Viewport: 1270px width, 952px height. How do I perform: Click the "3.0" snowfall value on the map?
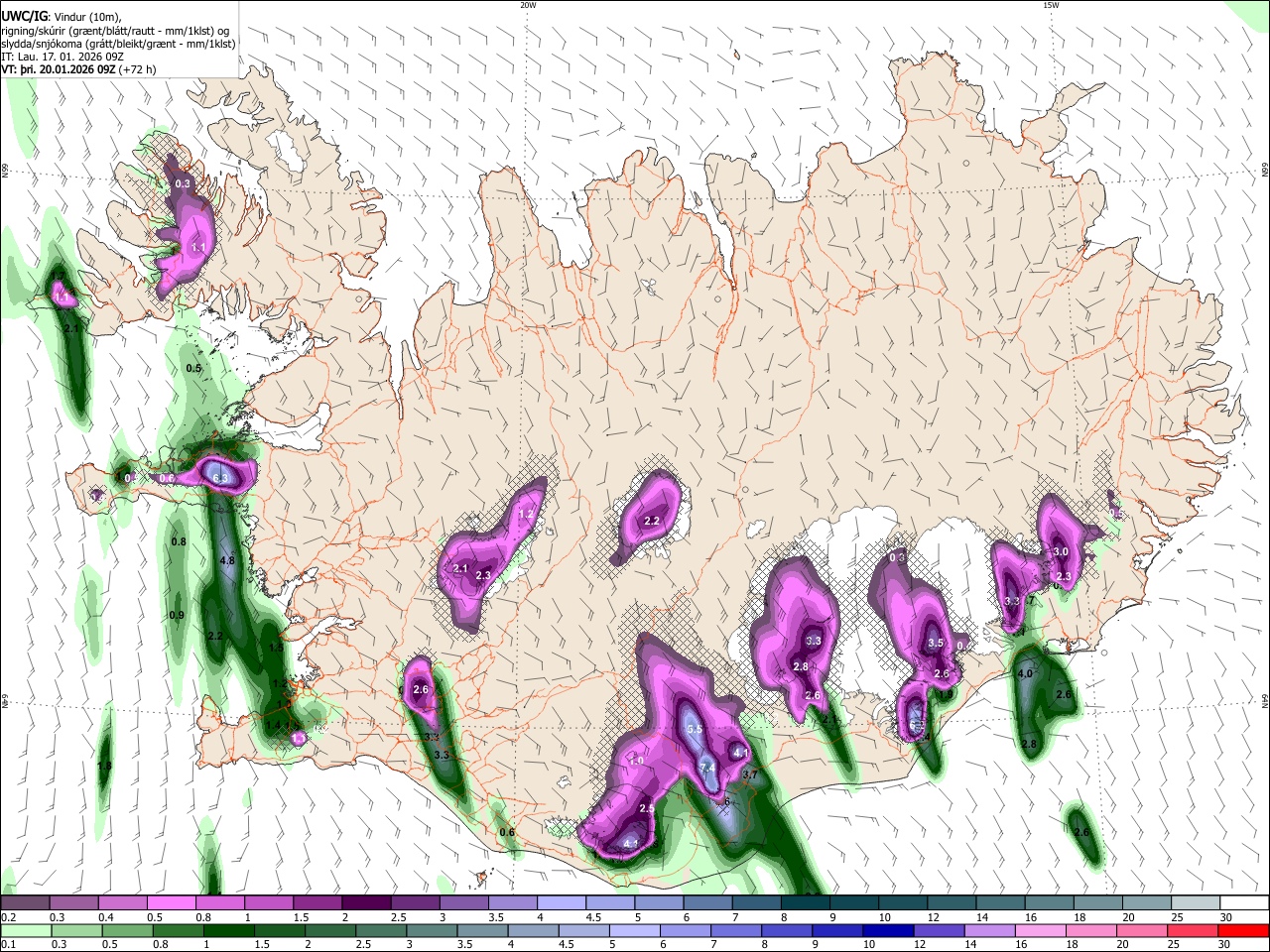tap(1061, 552)
